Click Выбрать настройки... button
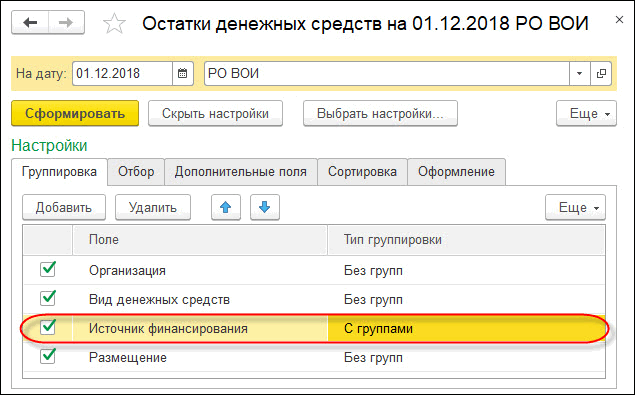Screen dimensions: 635x395 click(x=380, y=113)
